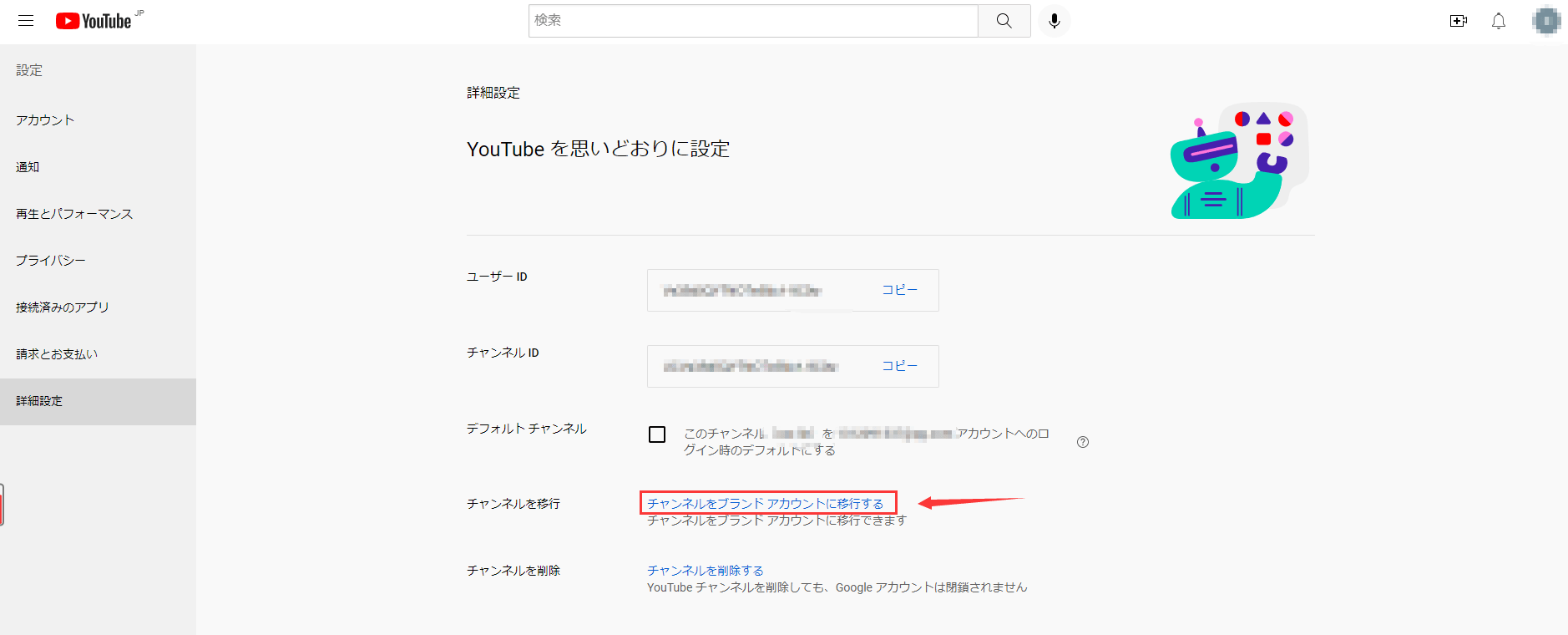Viewport: 1568px width, 635px height.
Task: Open the create video icon
Action: pyautogui.click(x=1459, y=21)
